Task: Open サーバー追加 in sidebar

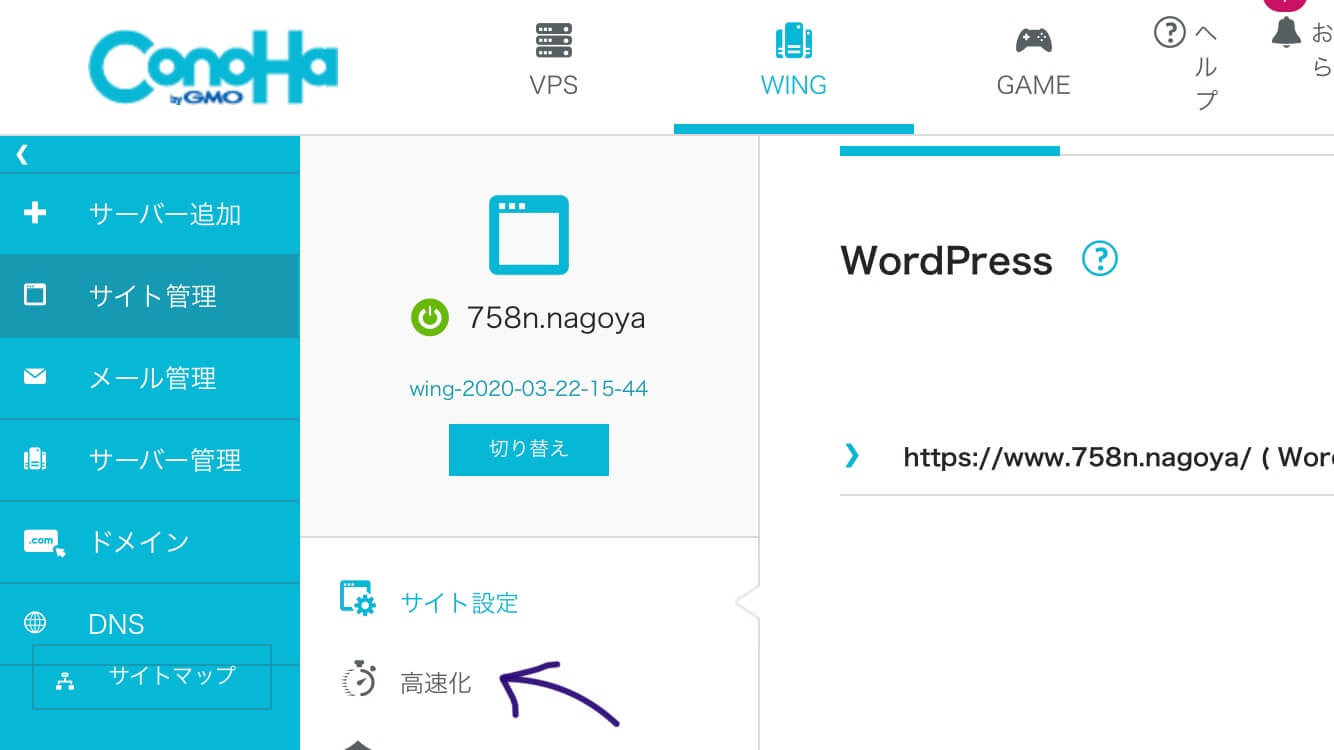Action: point(150,213)
